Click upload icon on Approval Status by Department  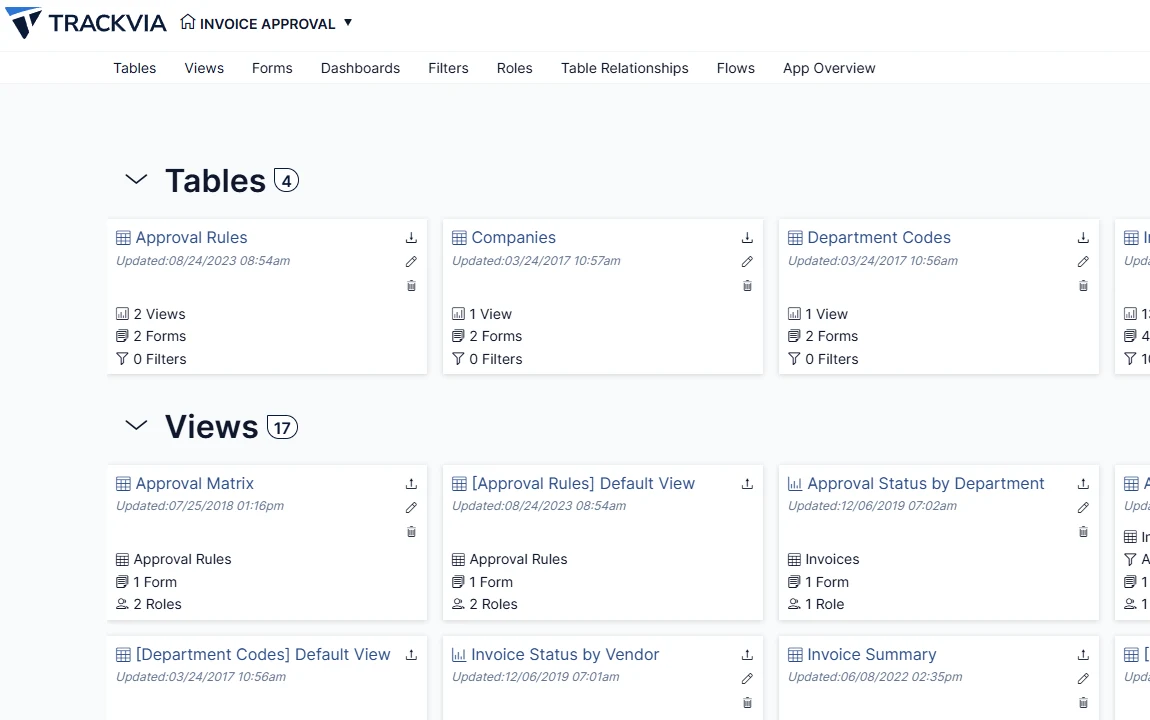[1083, 484]
